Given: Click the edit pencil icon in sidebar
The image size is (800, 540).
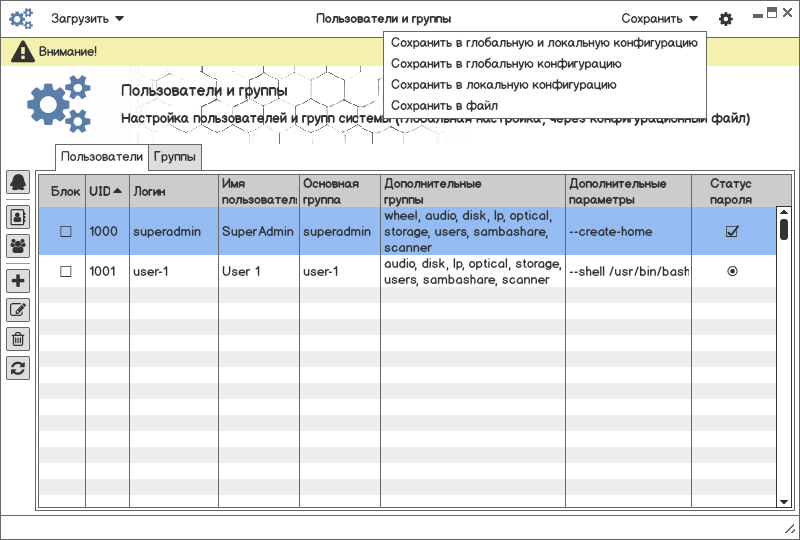Looking at the screenshot, I should (18, 310).
